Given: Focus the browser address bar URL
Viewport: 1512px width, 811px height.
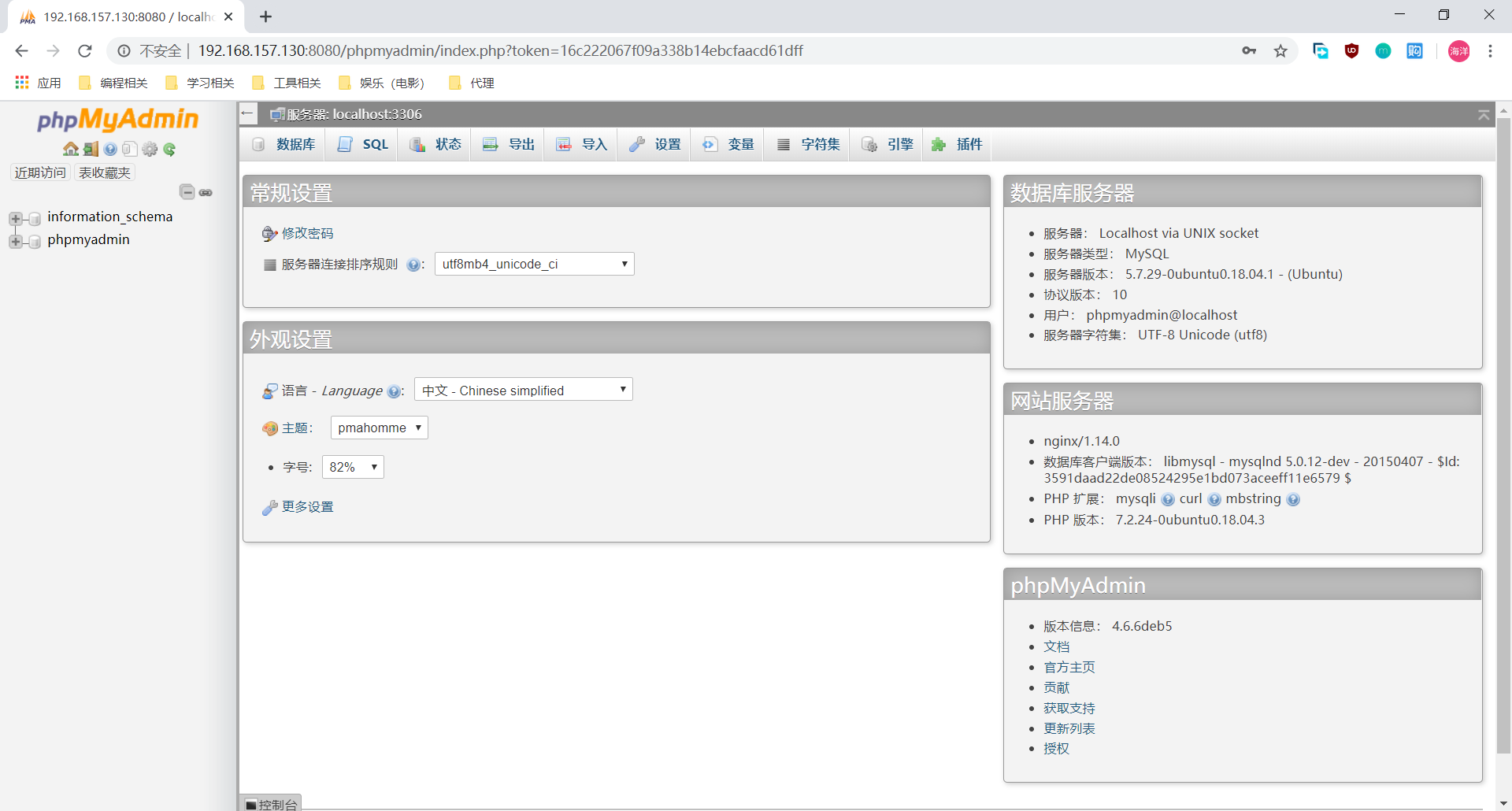Looking at the screenshot, I should point(501,51).
